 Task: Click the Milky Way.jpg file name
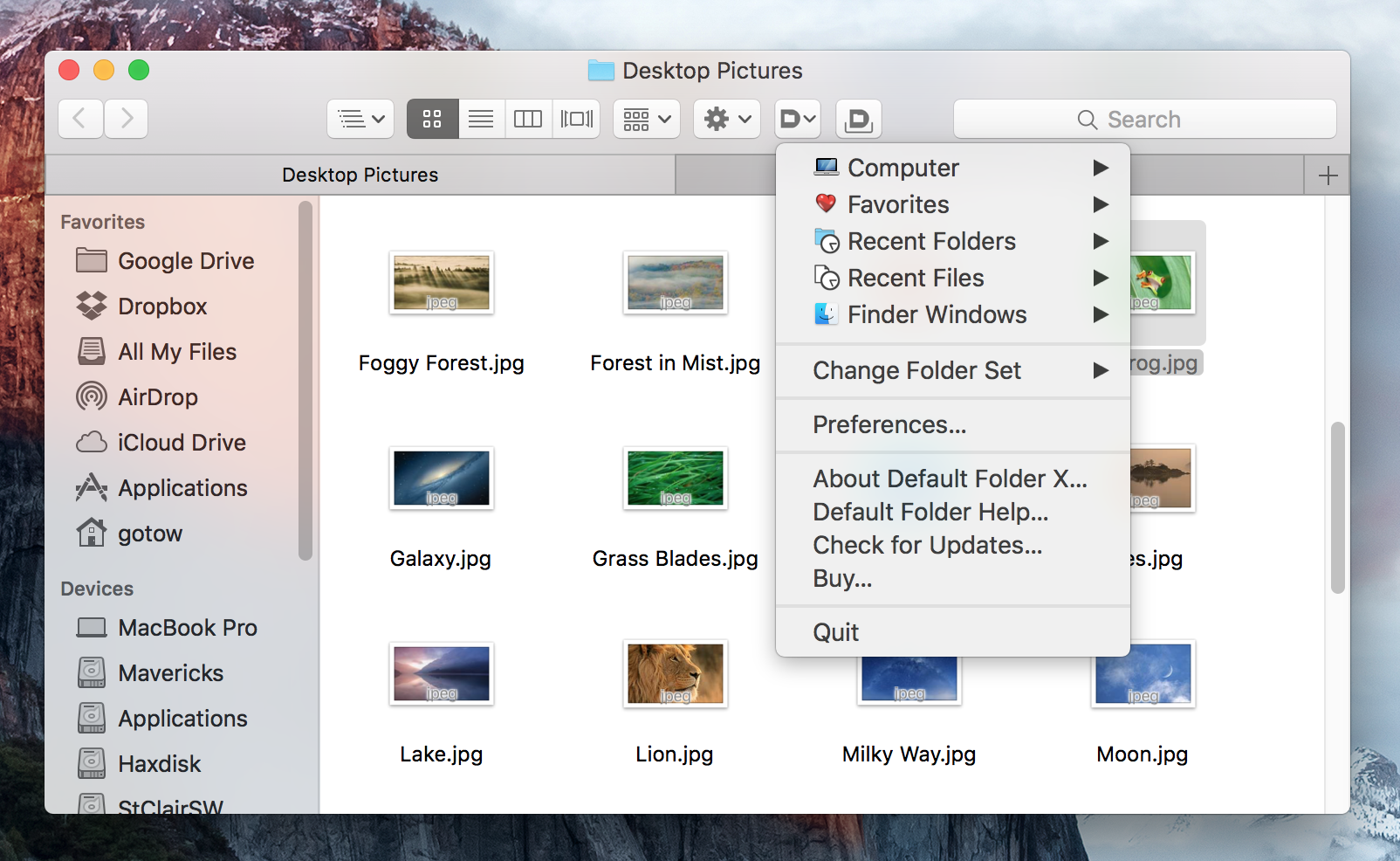(x=909, y=754)
